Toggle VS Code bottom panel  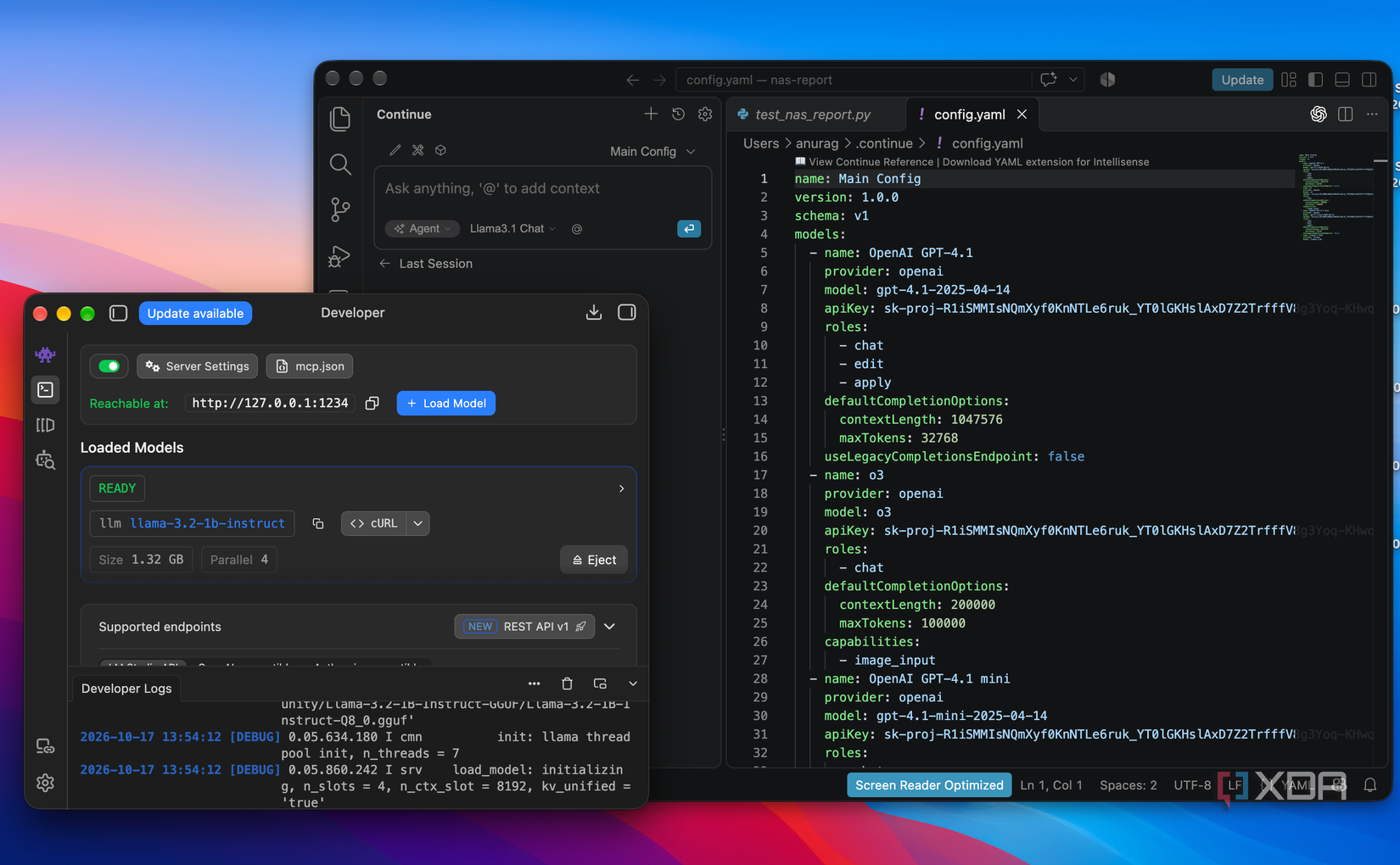(x=1342, y=80)
